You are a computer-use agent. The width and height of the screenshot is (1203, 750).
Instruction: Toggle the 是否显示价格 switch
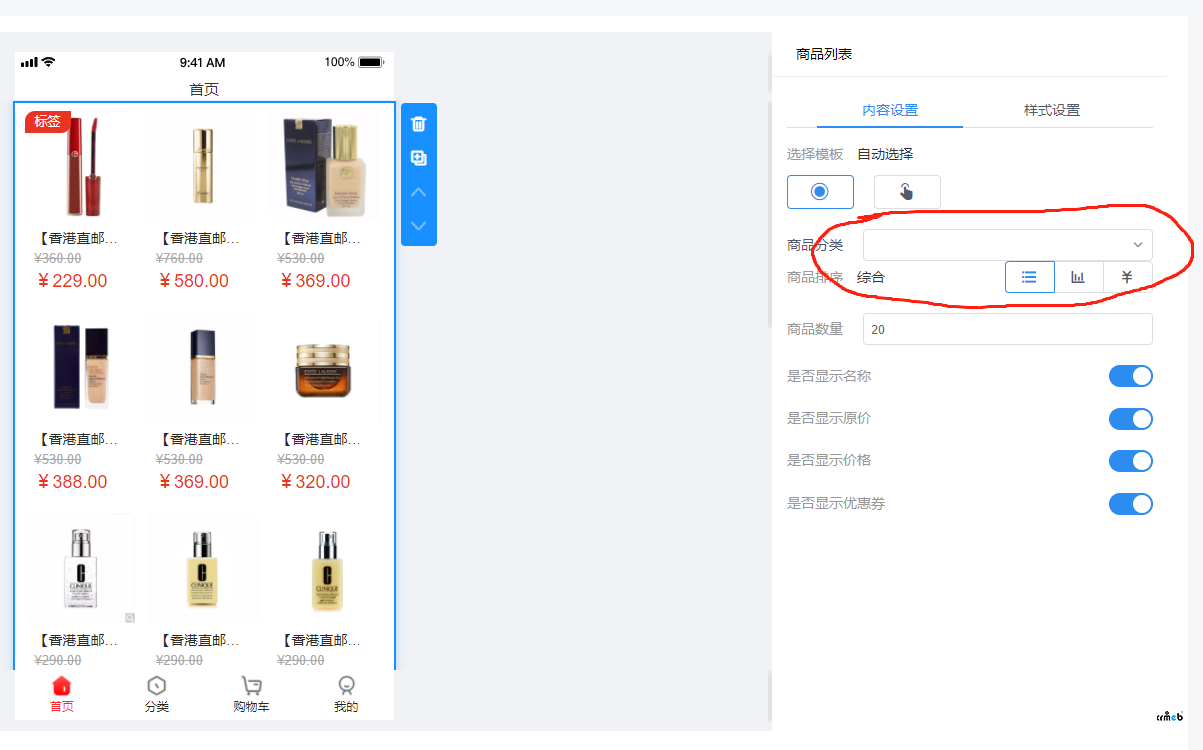coord(1131,461)
